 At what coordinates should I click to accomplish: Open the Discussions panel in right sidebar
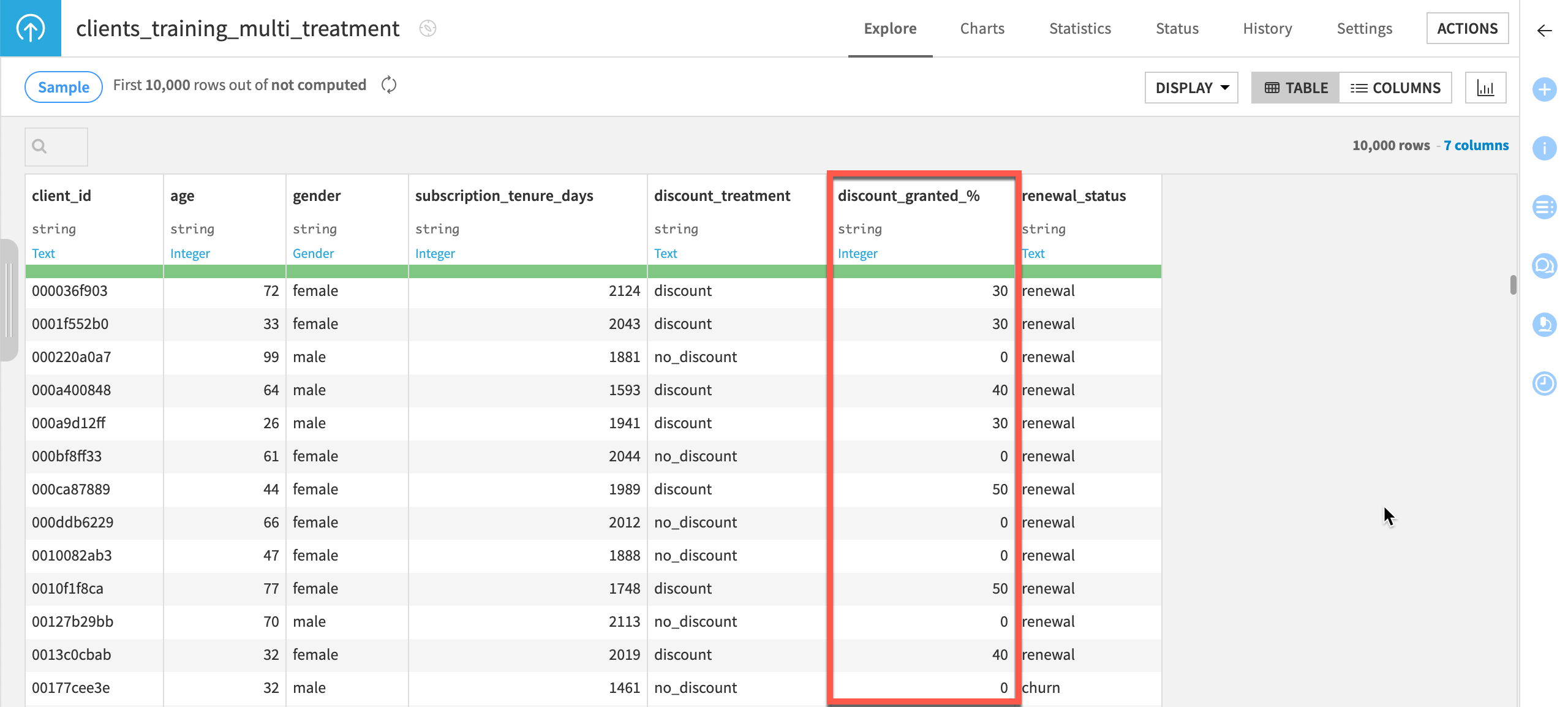1545,266
